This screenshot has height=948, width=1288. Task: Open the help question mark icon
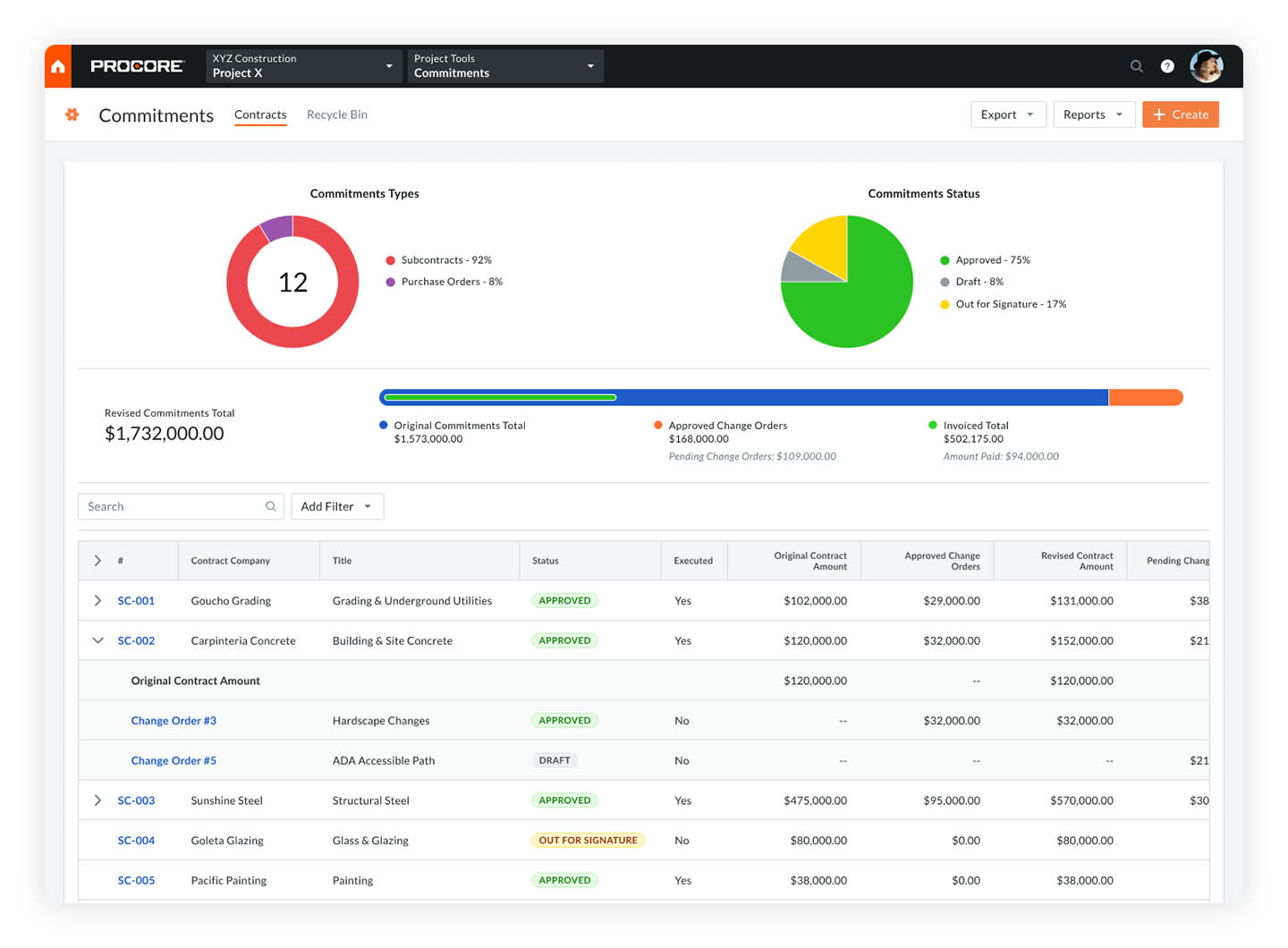(x=1166, y=65)
